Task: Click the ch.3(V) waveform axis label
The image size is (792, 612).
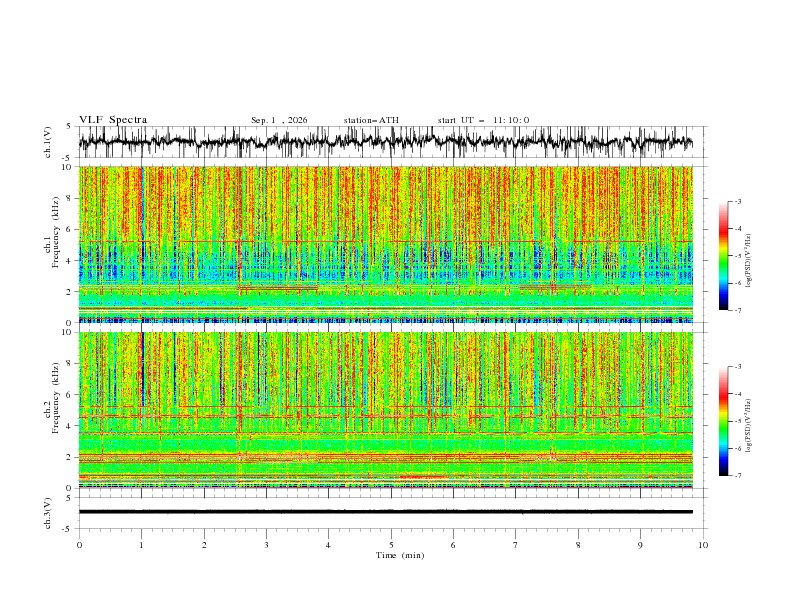Action: point(48,513)
